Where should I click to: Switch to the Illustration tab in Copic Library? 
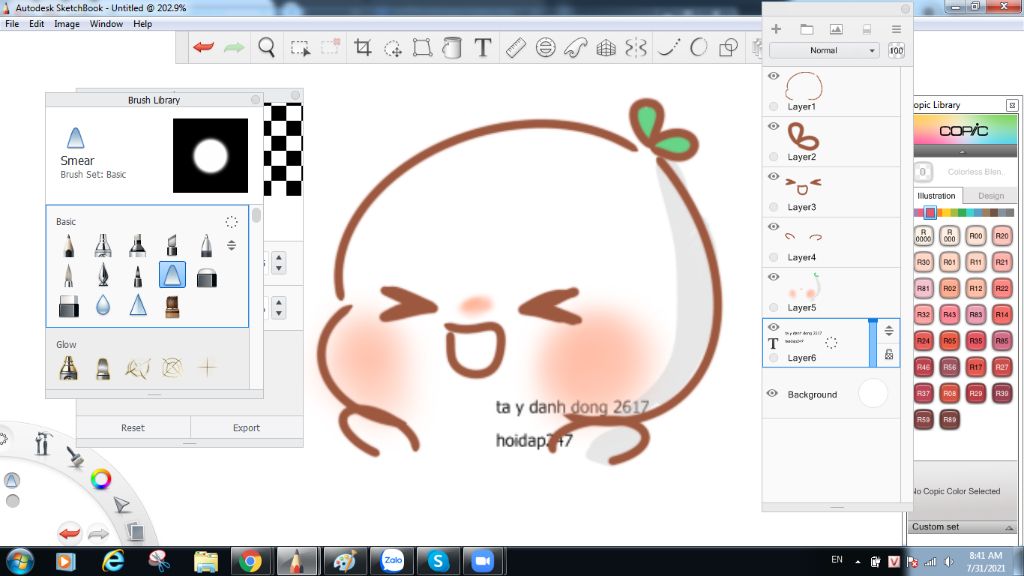[x=936, y=195]
